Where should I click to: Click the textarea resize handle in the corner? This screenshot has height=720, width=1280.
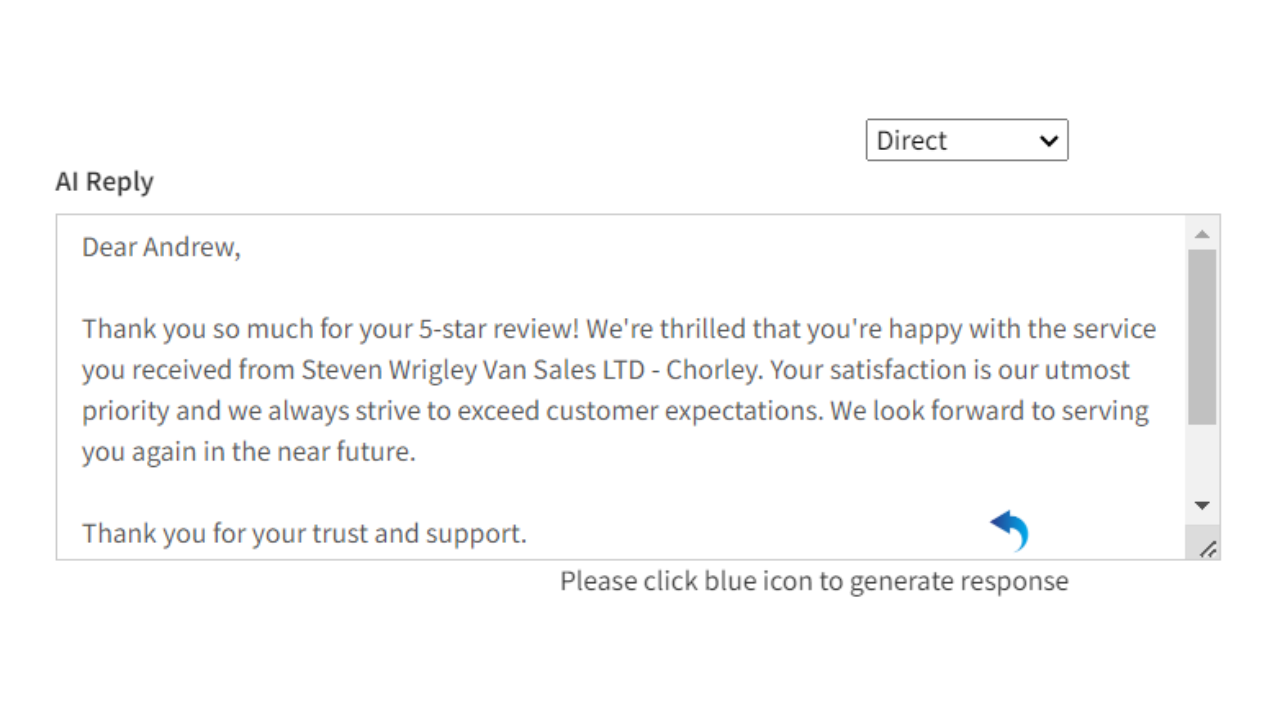click(1208, 548)
